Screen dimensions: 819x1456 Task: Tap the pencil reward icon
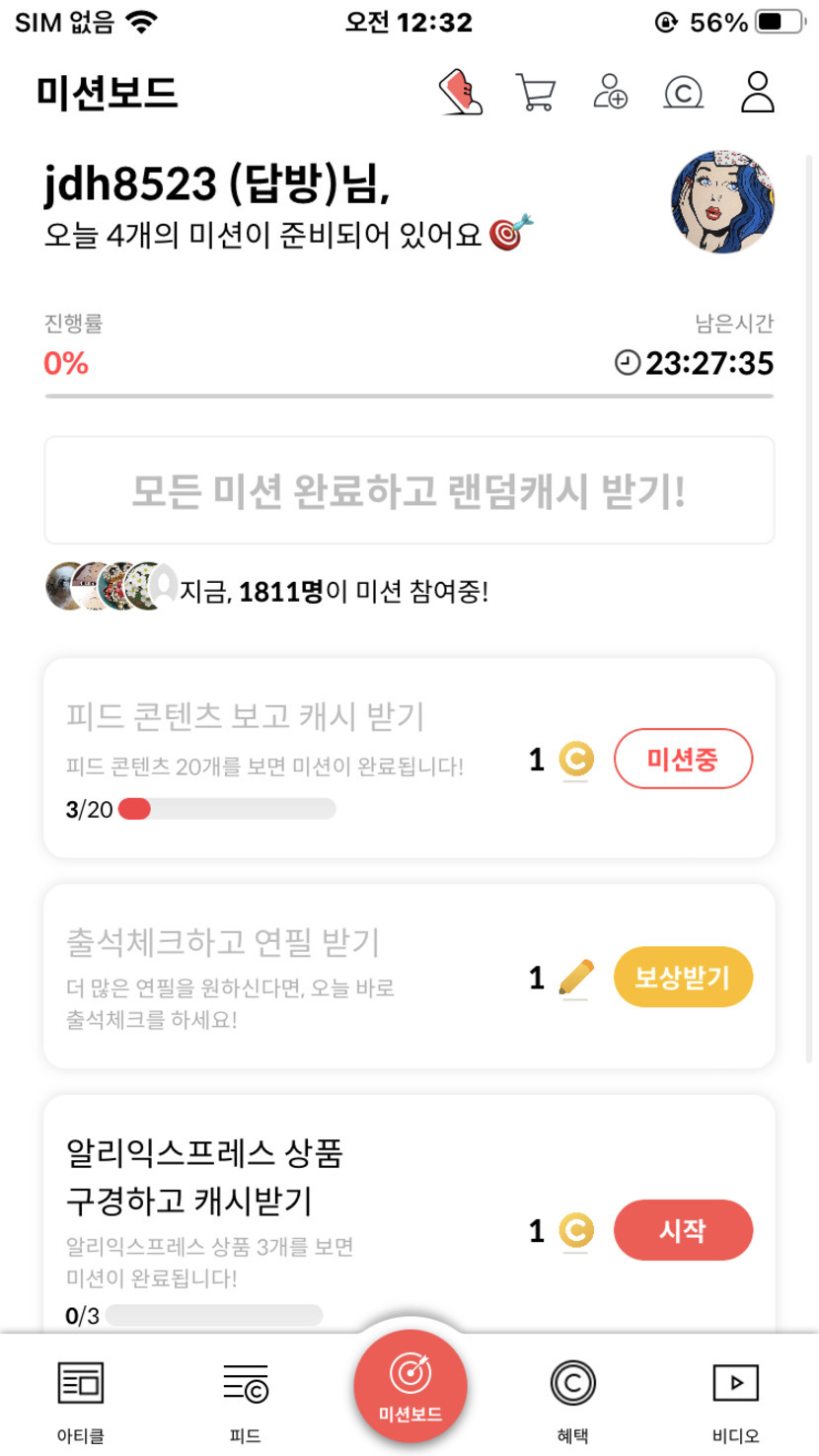point(576,978)
